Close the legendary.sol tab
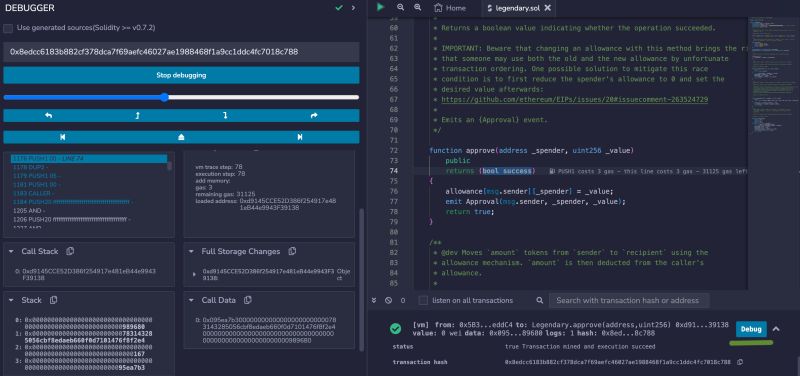The height and width of the screenshot is (376, 800). coord(547,8)
